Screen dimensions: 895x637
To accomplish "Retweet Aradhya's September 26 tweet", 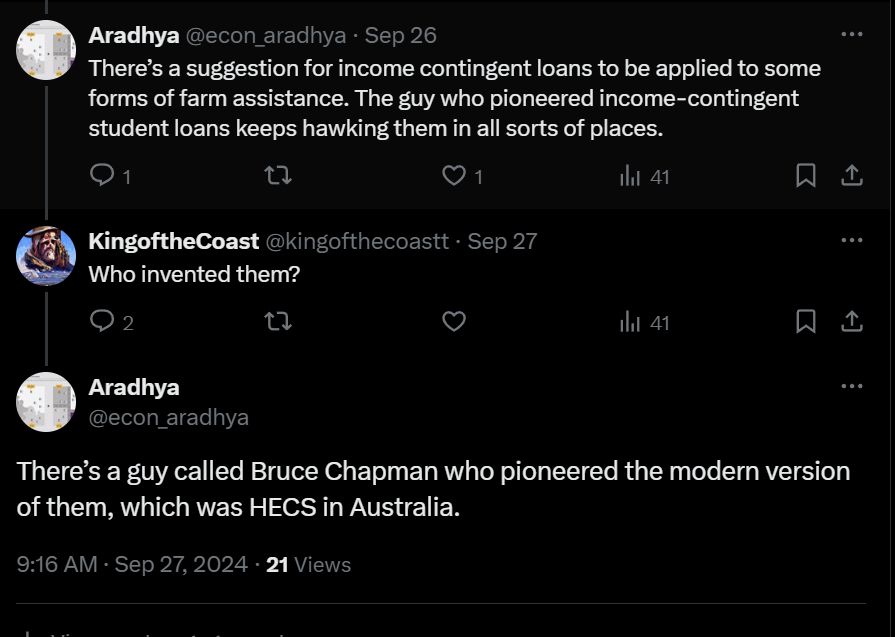I will coord(278,175).
